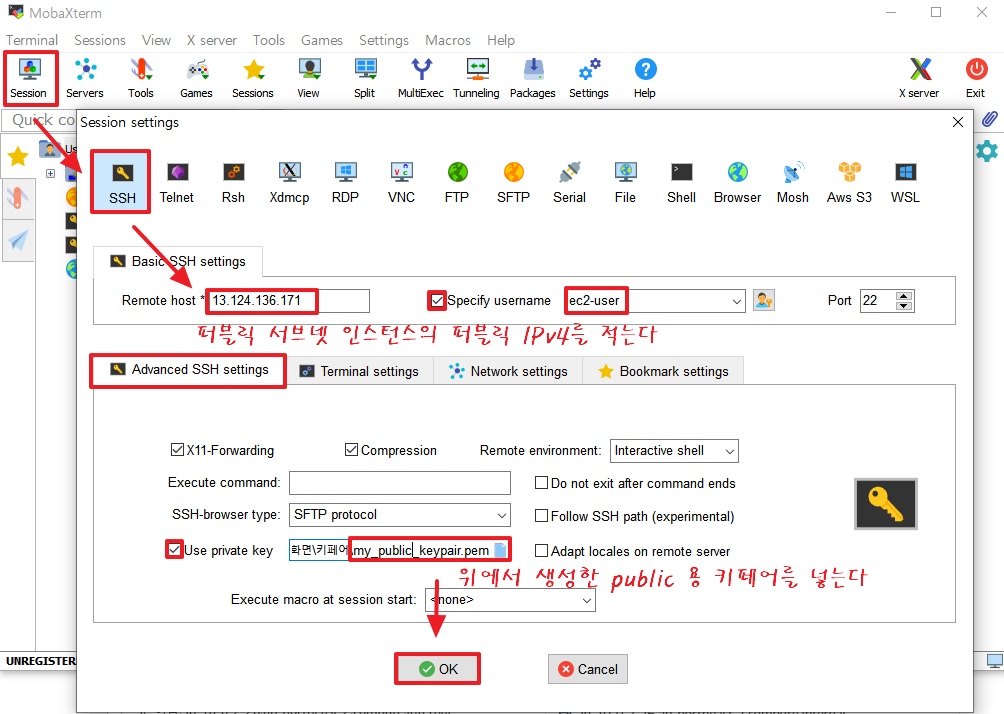Image resolution: width=1004 pixels, height=714 pixels.
Task: Expand Remote environment Interactive shell dropdown
Action: 729,451
